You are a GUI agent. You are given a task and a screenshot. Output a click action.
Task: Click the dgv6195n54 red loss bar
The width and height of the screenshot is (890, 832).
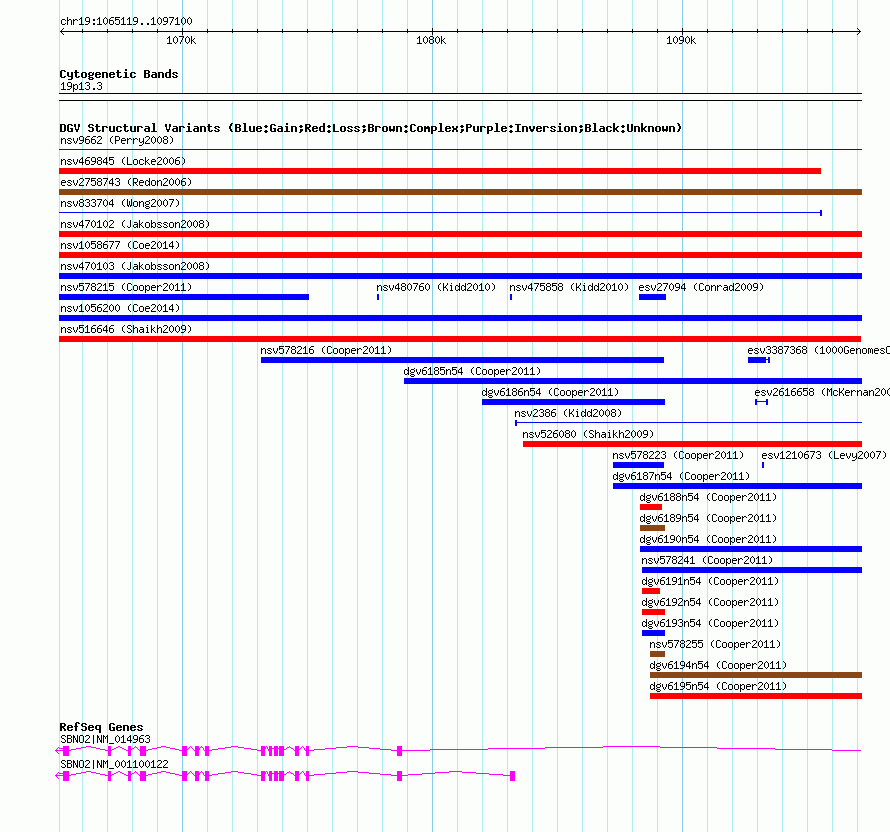(x=755, y=696)
